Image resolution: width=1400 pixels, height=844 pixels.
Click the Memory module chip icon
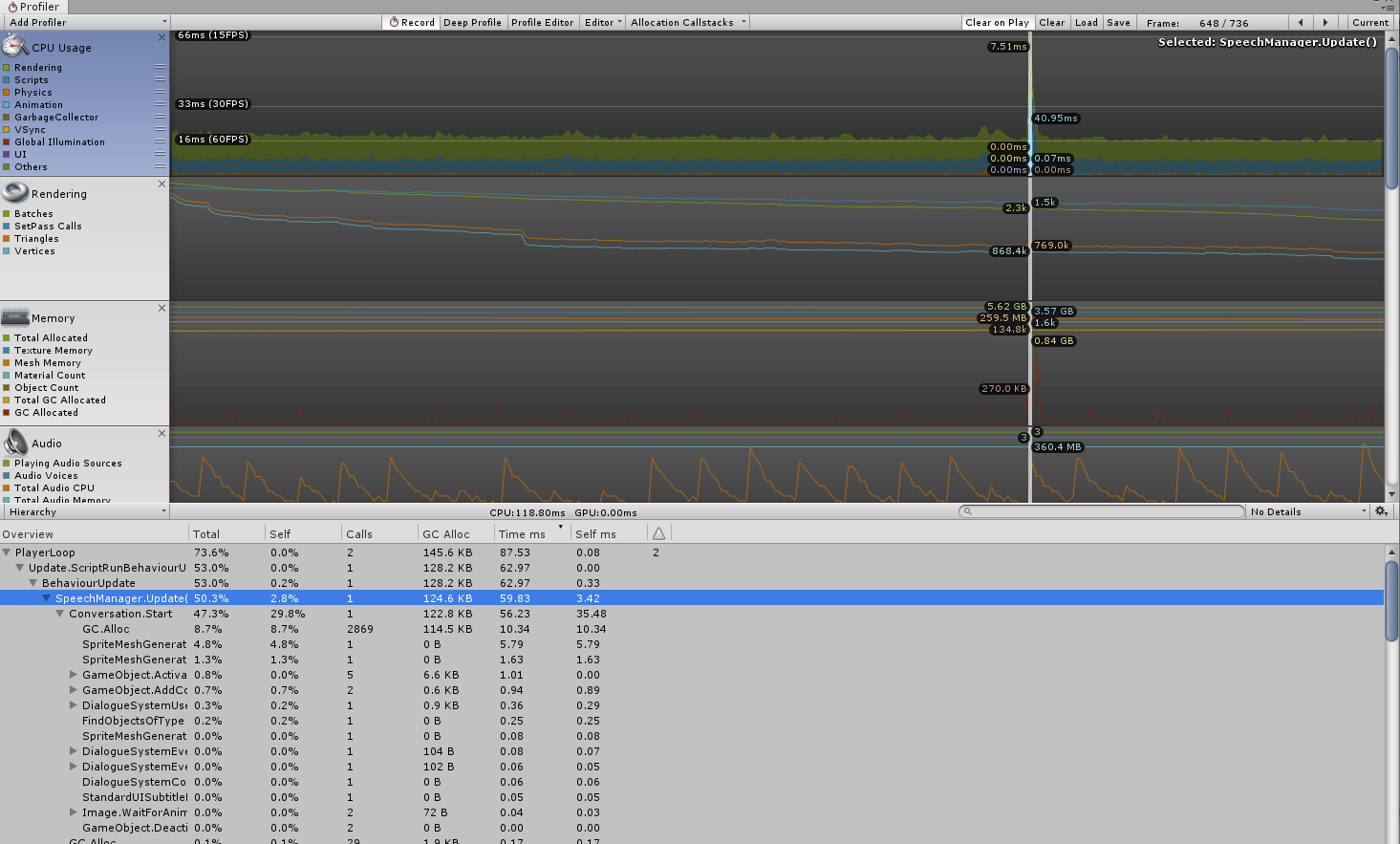[x=14, y=317]
